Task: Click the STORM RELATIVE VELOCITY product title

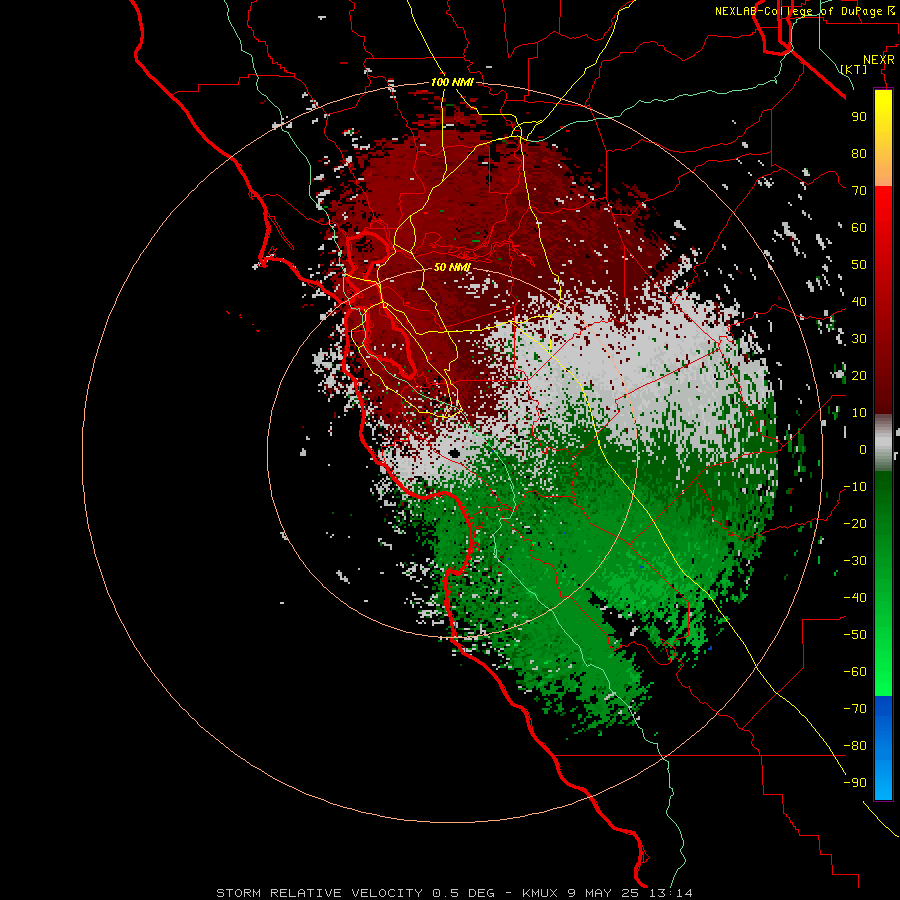Action: pyautogui.click(x=320, y=893)
